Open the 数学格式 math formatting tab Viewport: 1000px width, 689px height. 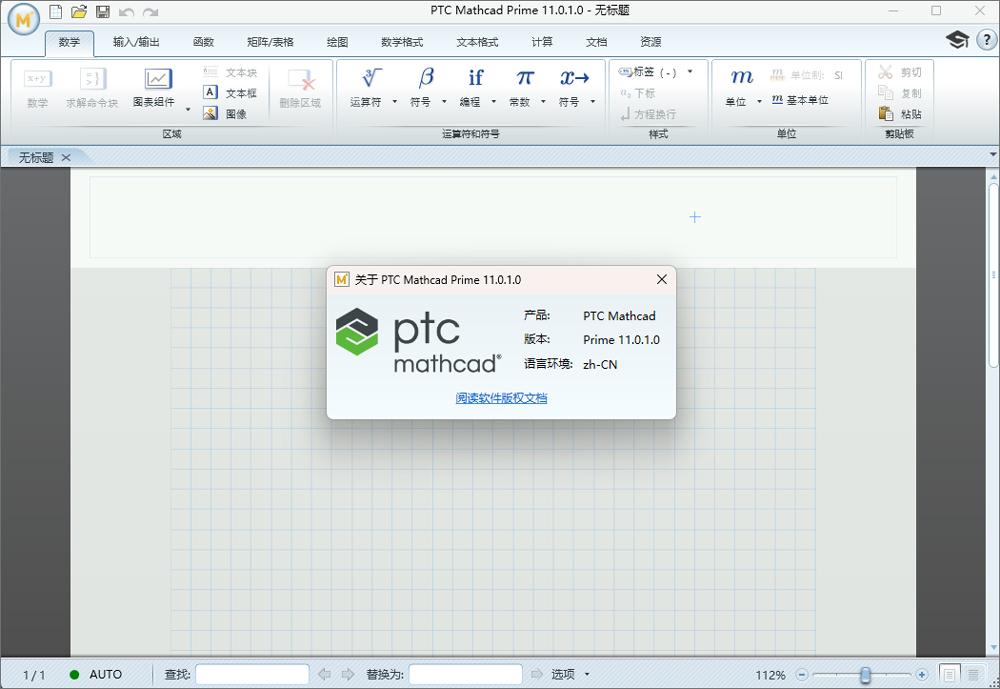402,42
